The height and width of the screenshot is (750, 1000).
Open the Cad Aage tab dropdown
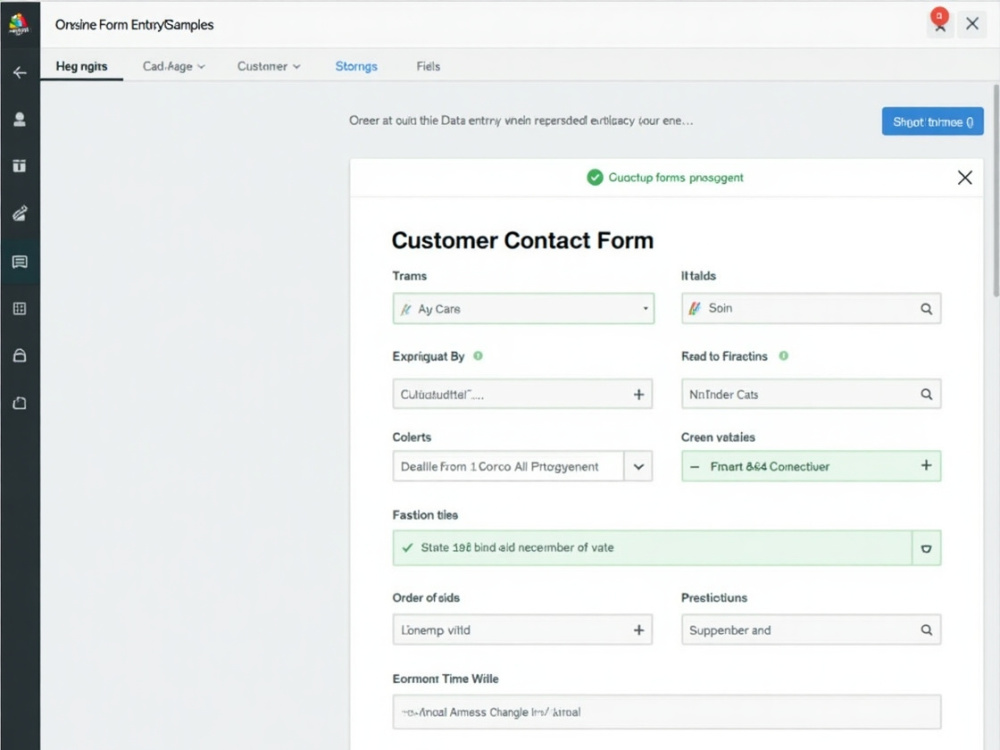173,66
